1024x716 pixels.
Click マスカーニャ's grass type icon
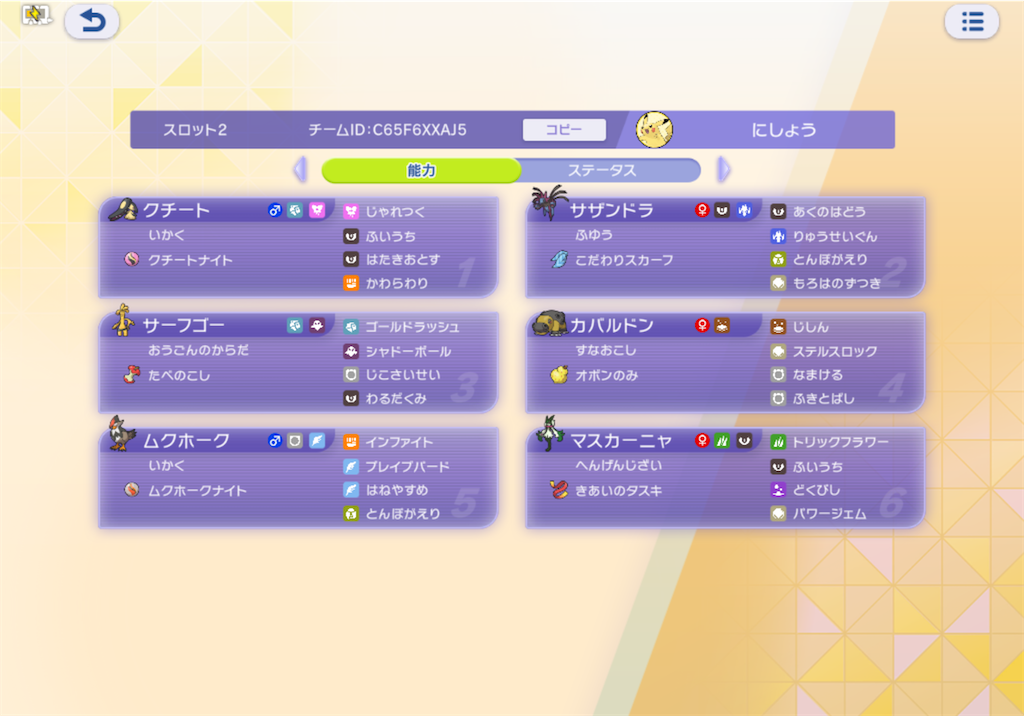coord(722,441)
